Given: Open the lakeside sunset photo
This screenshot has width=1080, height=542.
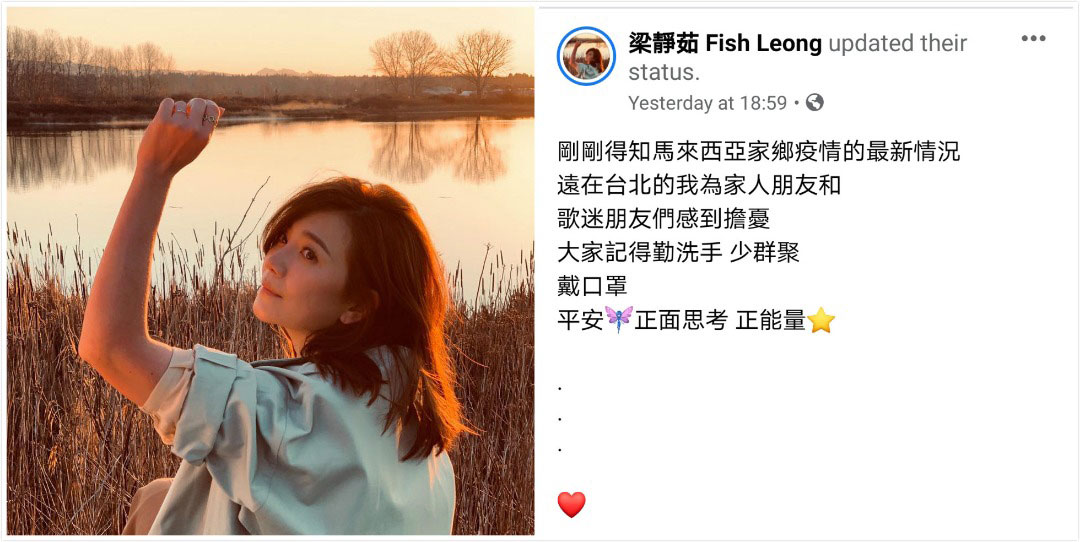Looking at the screenshot, I should [x=270, y=271].
